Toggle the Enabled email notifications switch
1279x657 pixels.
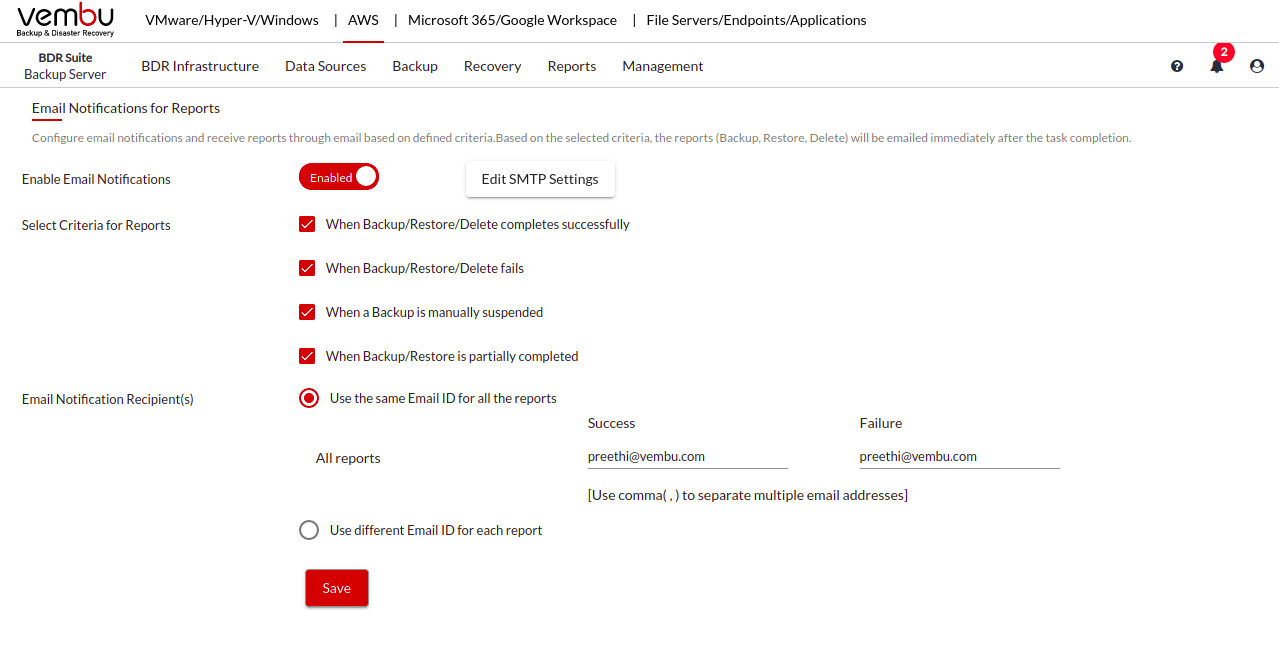(x=339, y=177)
